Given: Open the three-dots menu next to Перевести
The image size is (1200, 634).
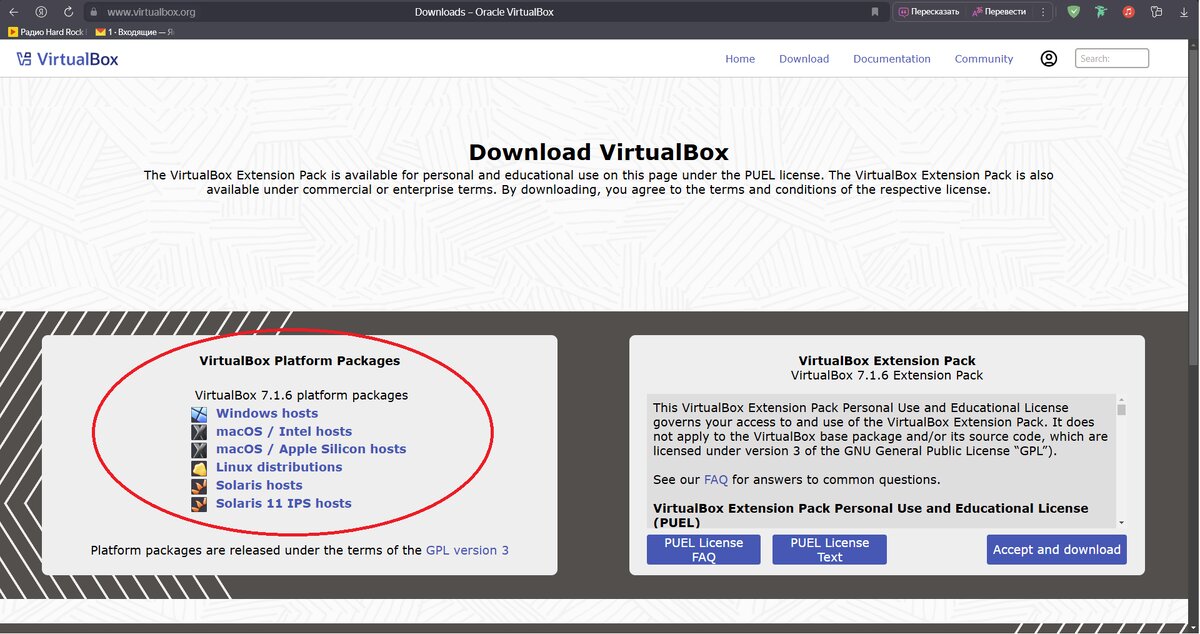Looking at the screenshot, I should tap(1043, 12).
